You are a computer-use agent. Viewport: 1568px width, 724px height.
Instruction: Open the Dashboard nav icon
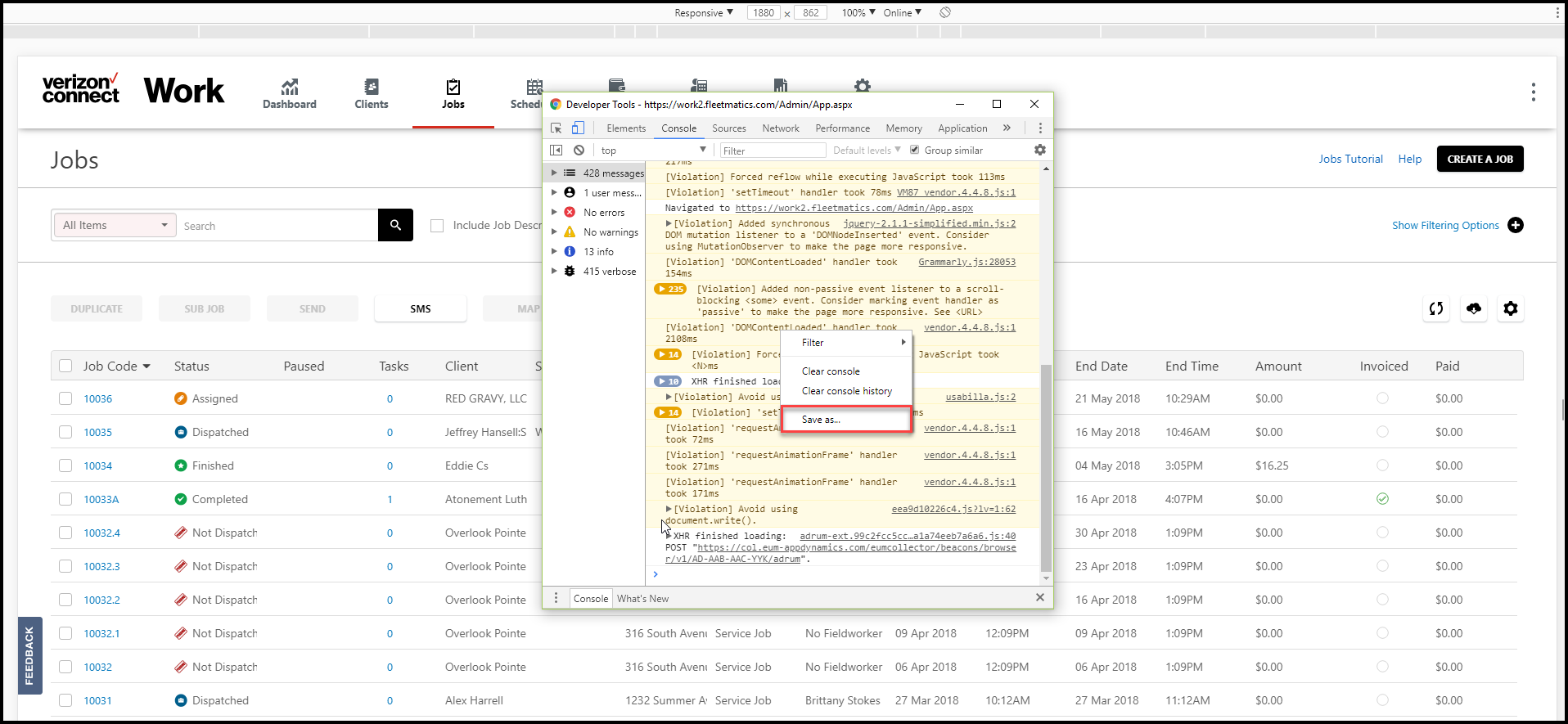click(290, 87)
